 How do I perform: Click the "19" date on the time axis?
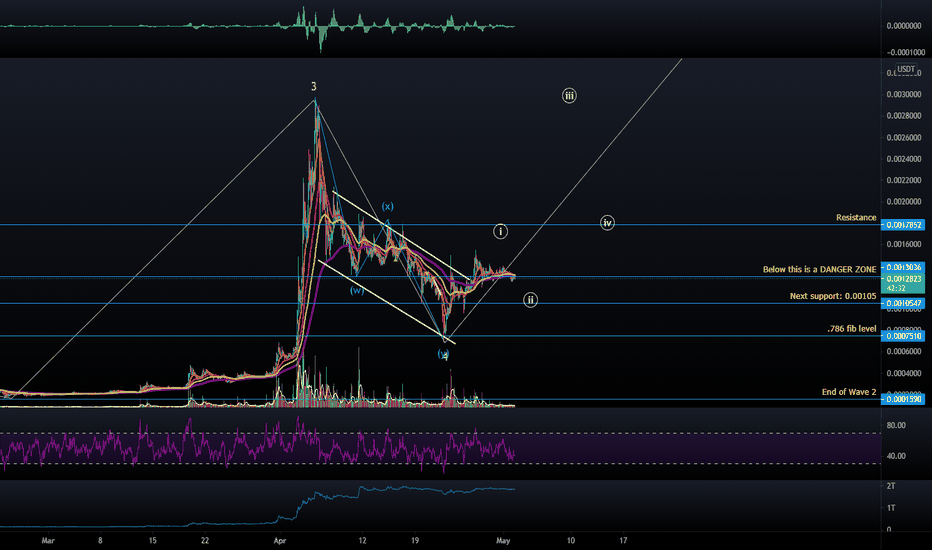[x=415, y=540]
